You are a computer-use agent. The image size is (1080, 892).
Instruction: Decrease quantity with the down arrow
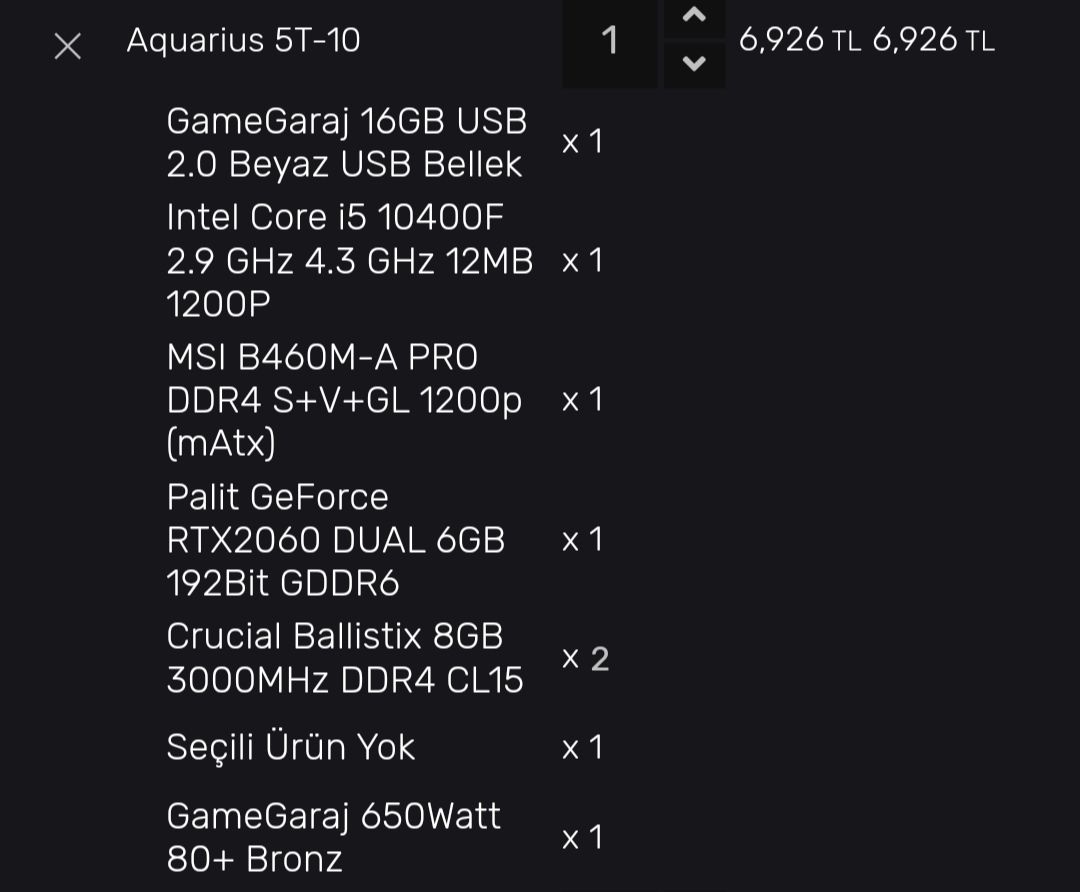click(x=694, y=64)
